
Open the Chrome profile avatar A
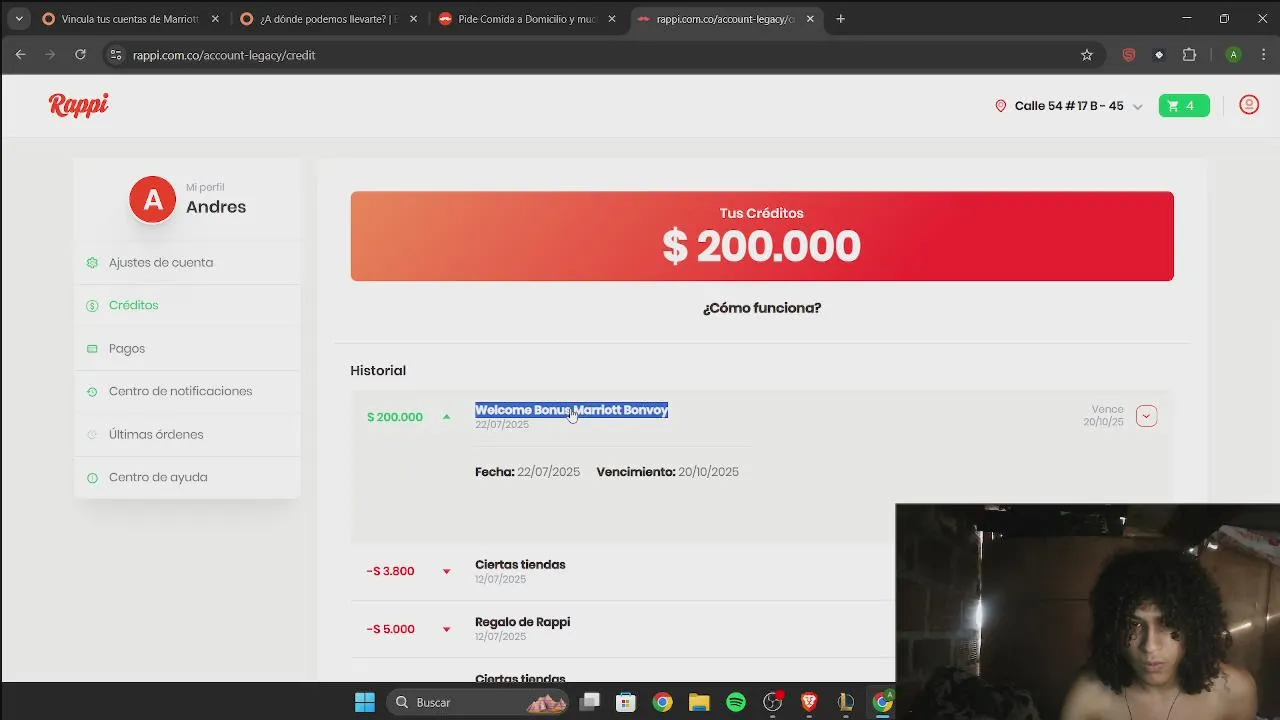point(1233,55)
